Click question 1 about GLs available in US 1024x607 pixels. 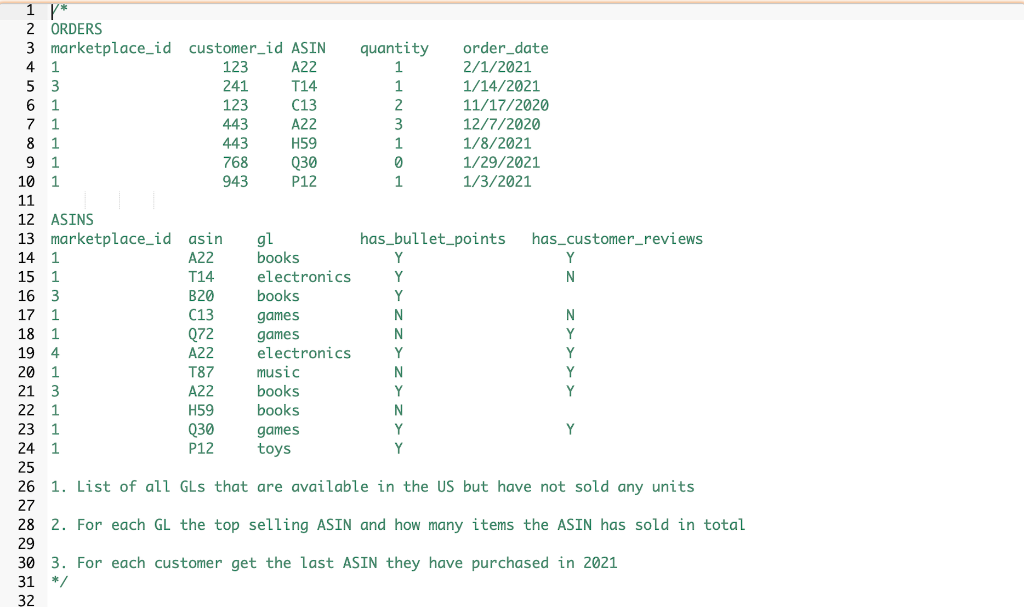[x=370, y=486]
